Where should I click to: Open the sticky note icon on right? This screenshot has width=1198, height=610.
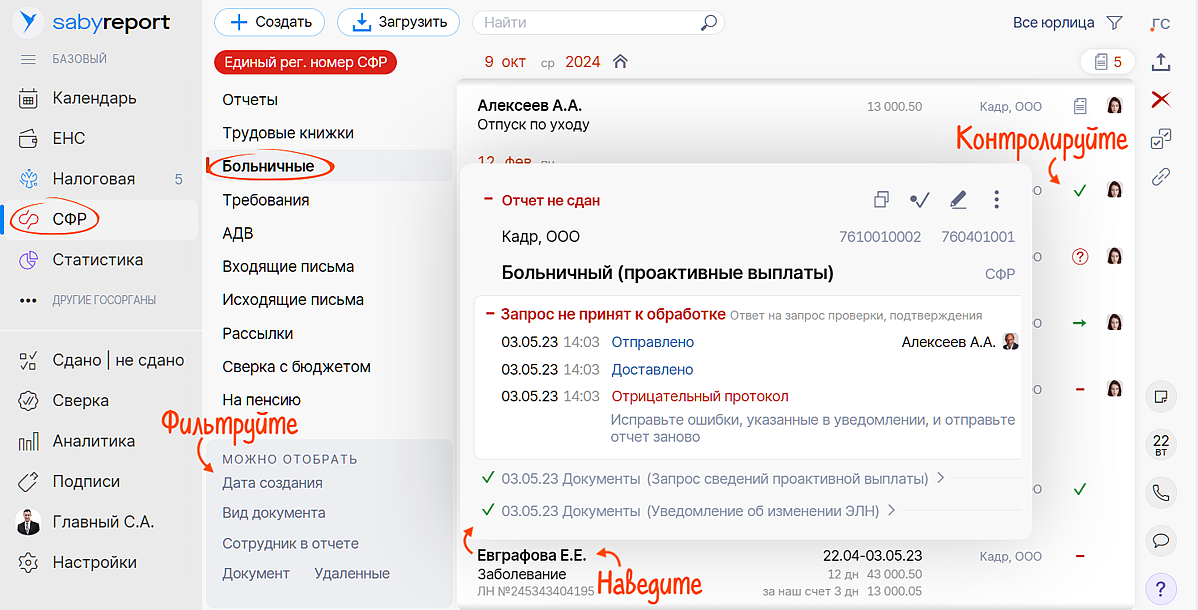tap(1160, 396)
